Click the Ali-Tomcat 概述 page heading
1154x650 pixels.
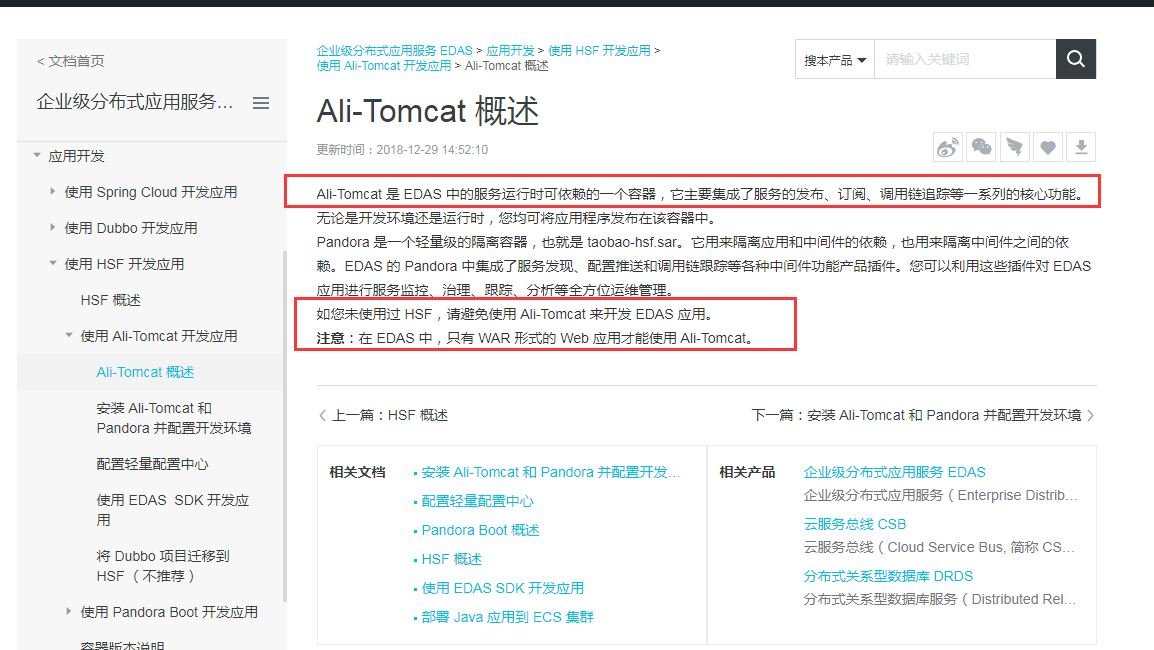tap(428, 111)
